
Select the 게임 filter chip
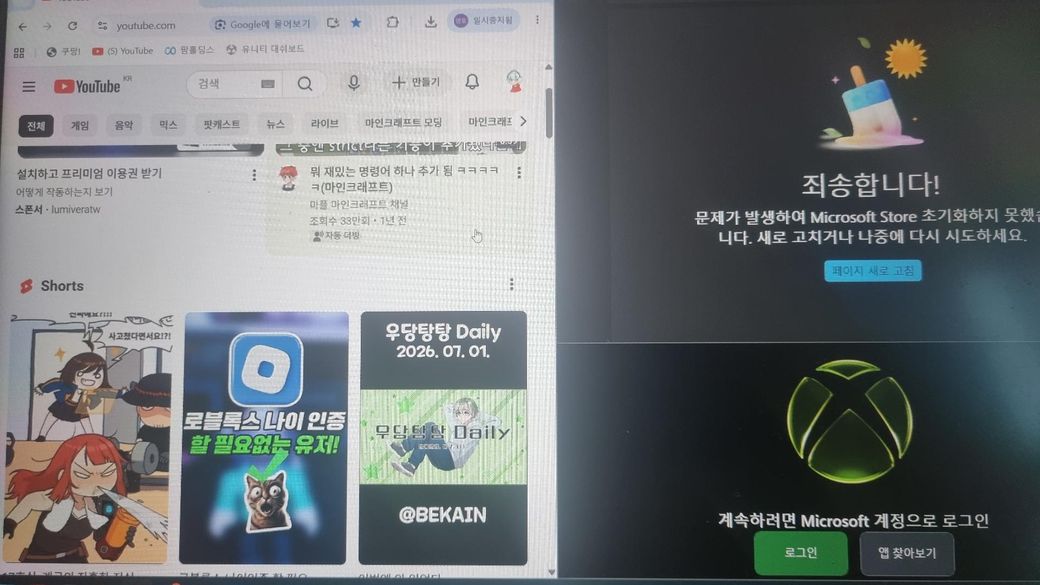point(80,125)
